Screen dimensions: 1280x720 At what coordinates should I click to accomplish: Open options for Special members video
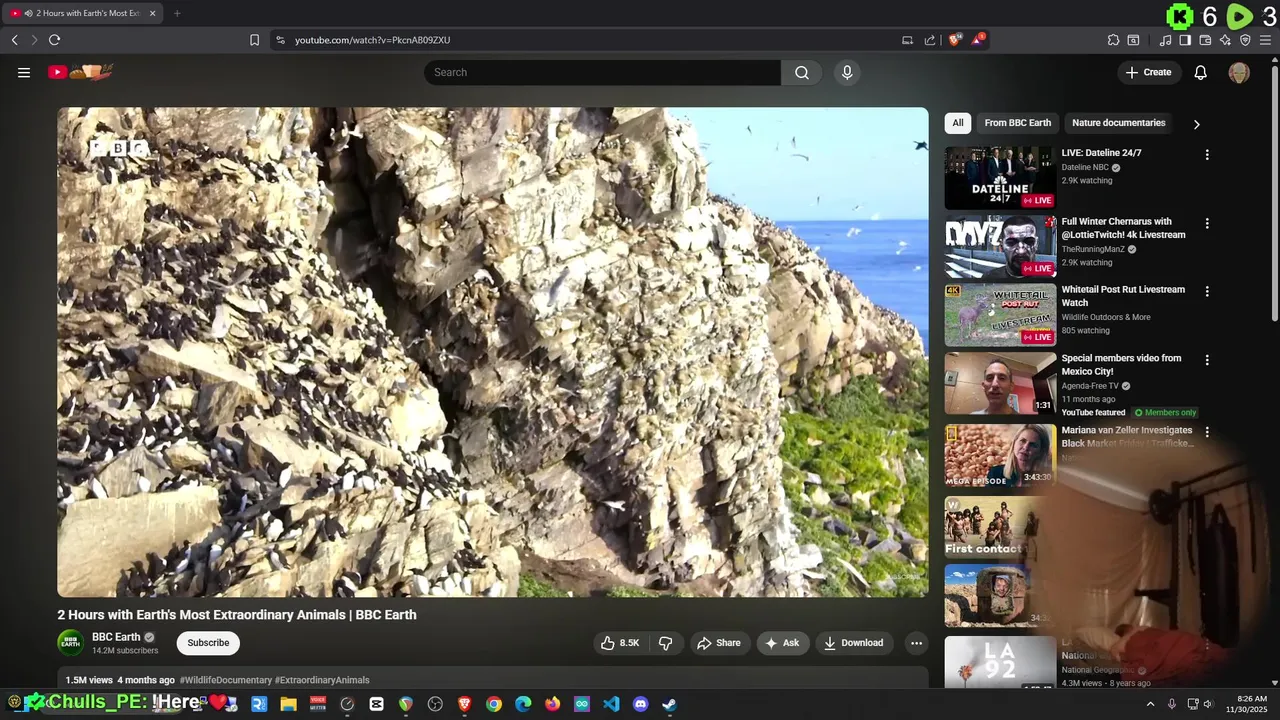[x=1207, y=359]
